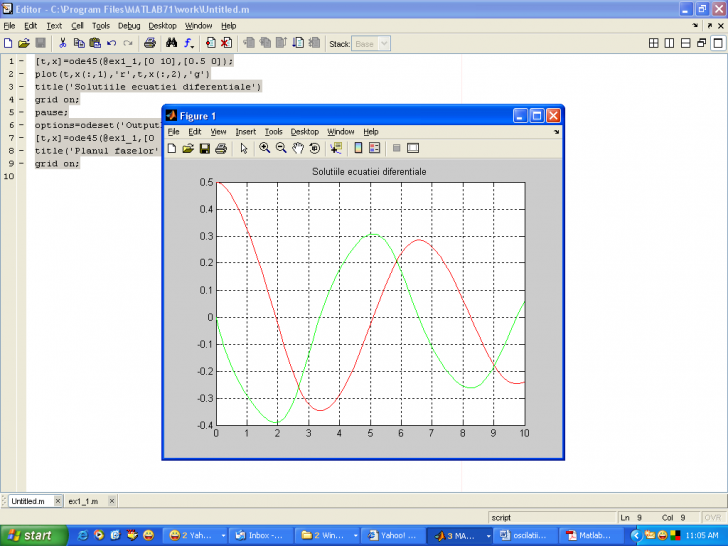The image size is (728, 546).
Task: Paste icon in Editor toolbar
Action: coord(95,44)
